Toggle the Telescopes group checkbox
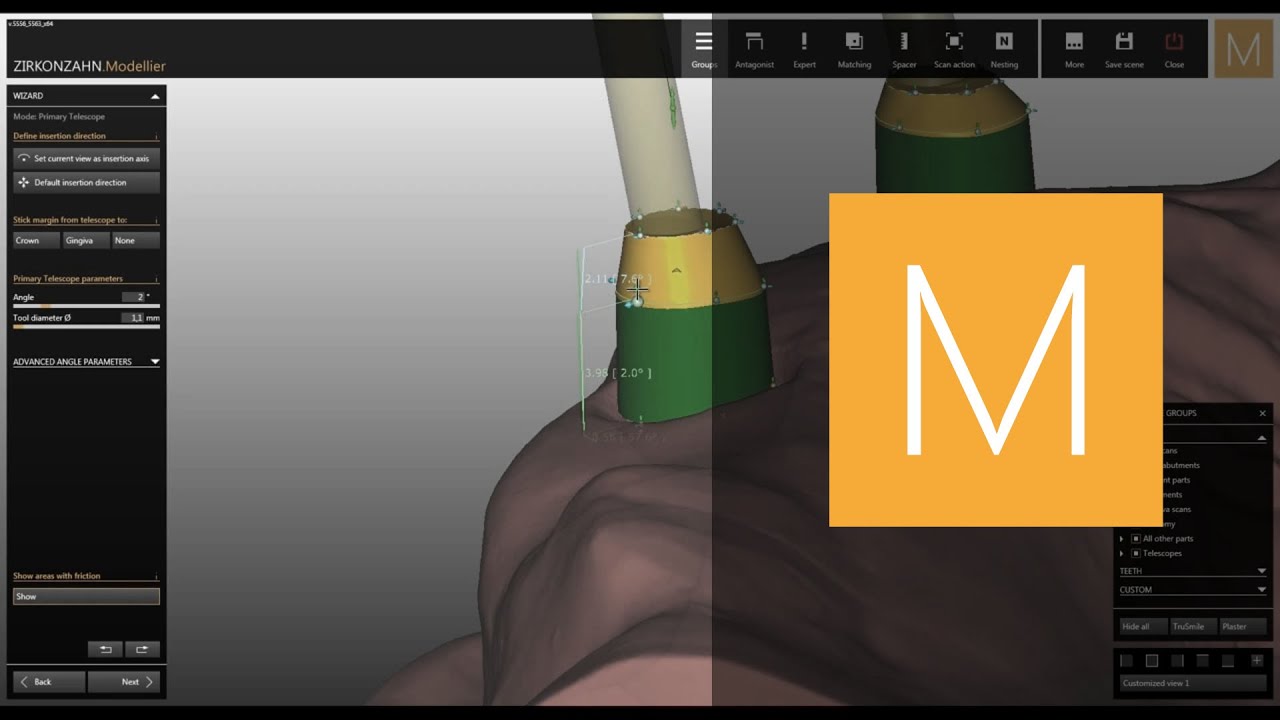The height and width of the screenshot is (720, 1280). 1136,553
